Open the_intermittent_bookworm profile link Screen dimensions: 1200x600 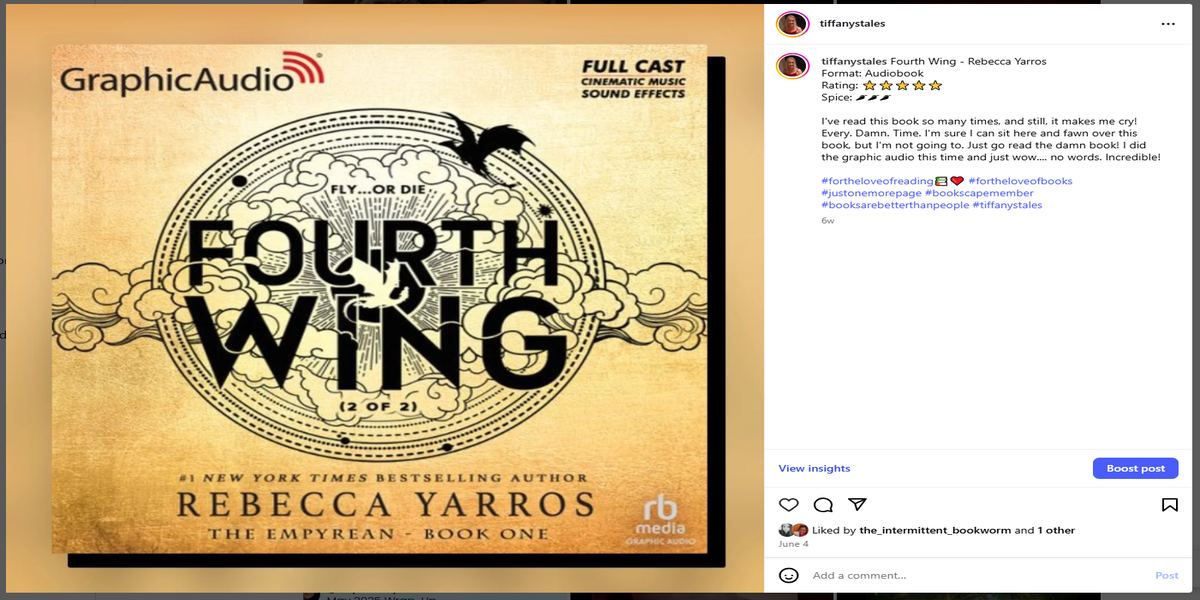click(x=935, y=530)
